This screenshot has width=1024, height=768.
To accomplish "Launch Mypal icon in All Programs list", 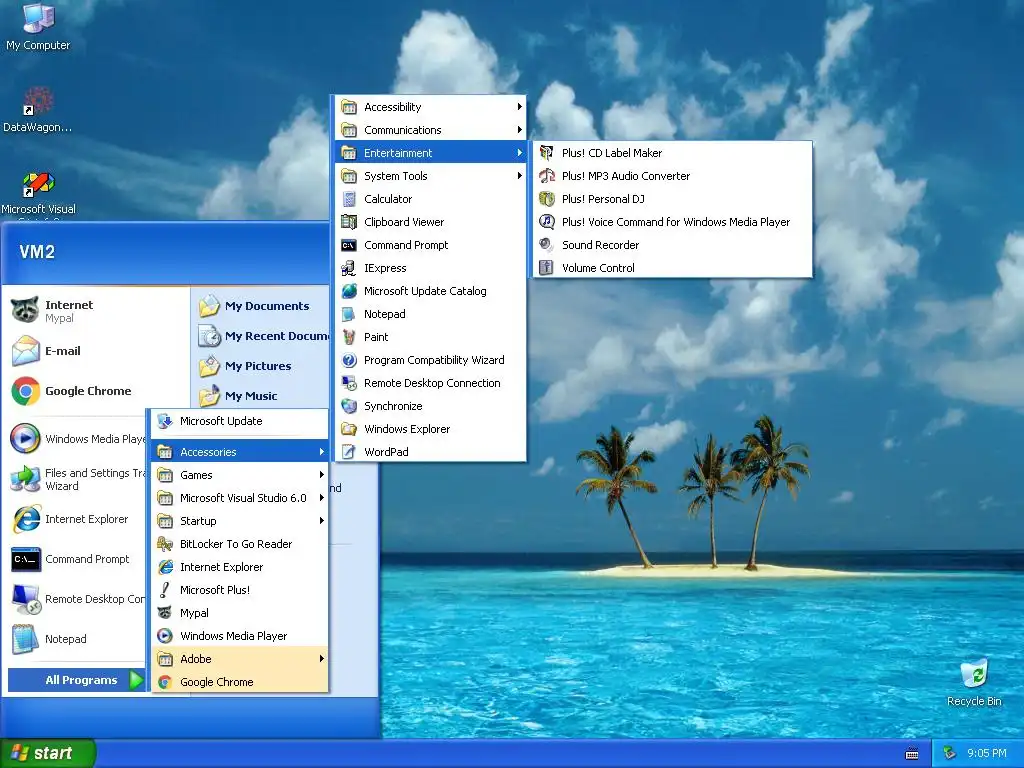I will pos(165,613).
